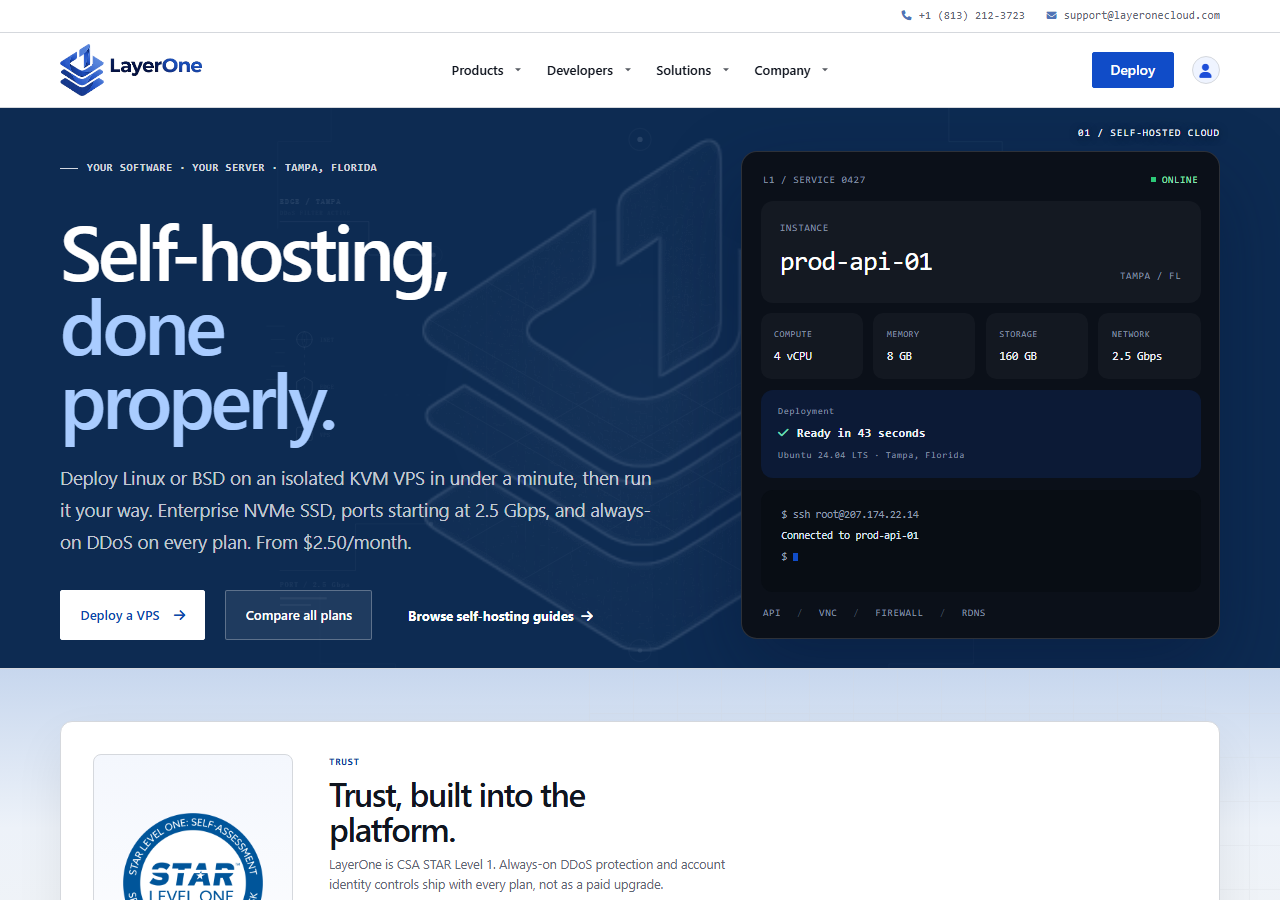Click the TAMPA / FL label
Image resolution: width=1280 pixels, height=900 pixels.
[1150, 276]
